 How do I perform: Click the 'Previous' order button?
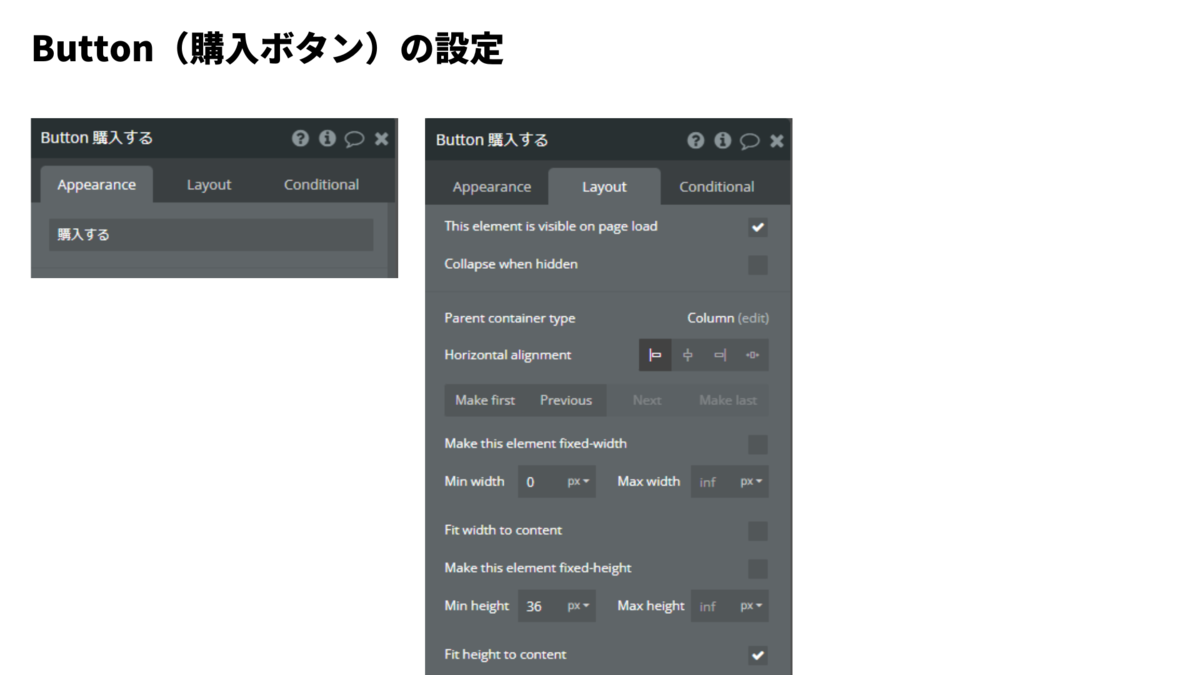click(x=566, y=400)
